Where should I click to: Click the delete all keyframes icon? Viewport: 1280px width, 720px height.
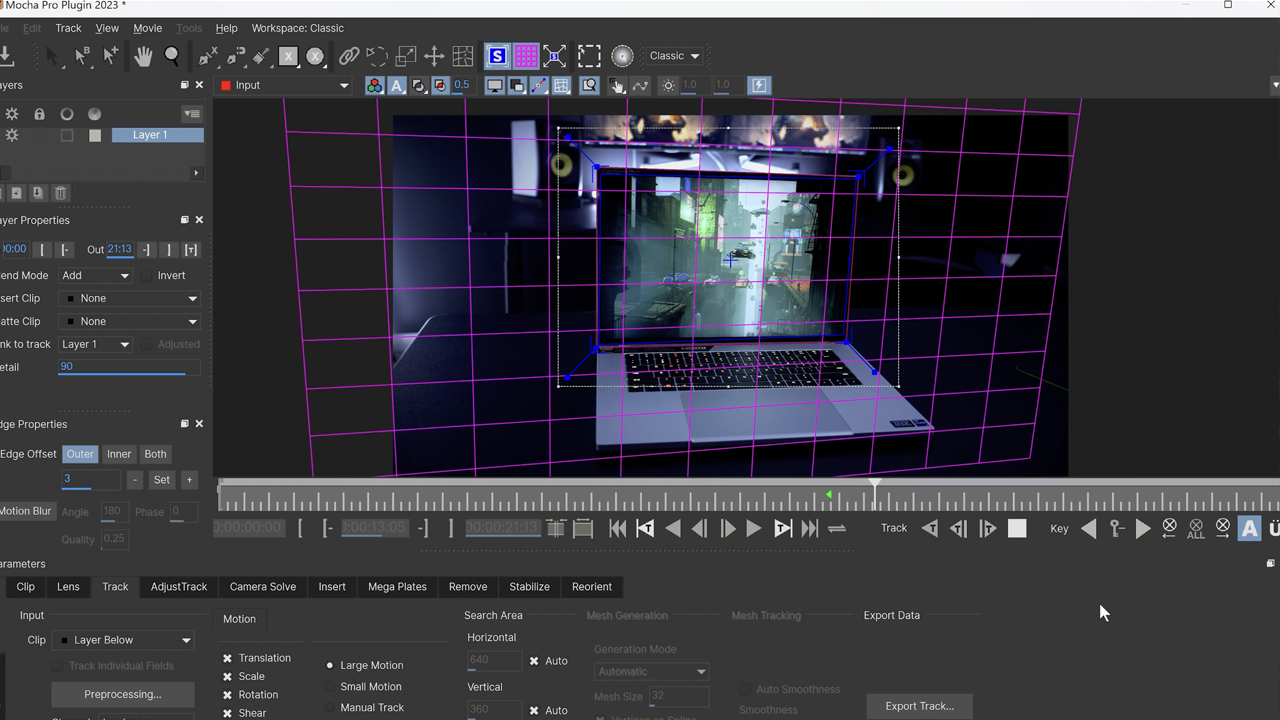coord(1196,528)
